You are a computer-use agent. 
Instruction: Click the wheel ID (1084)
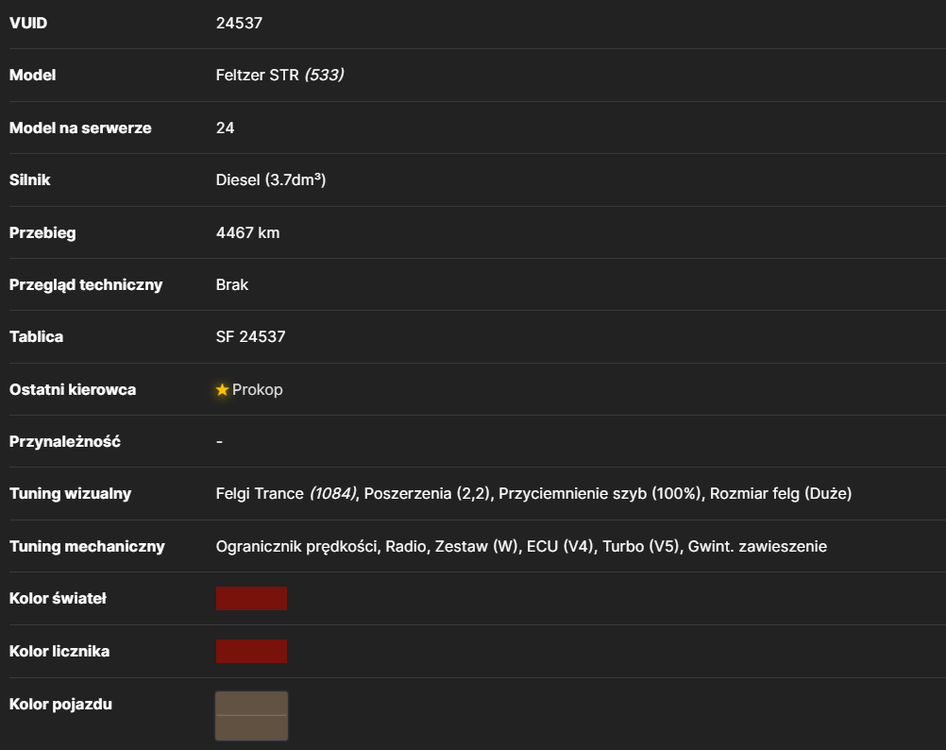333,494
